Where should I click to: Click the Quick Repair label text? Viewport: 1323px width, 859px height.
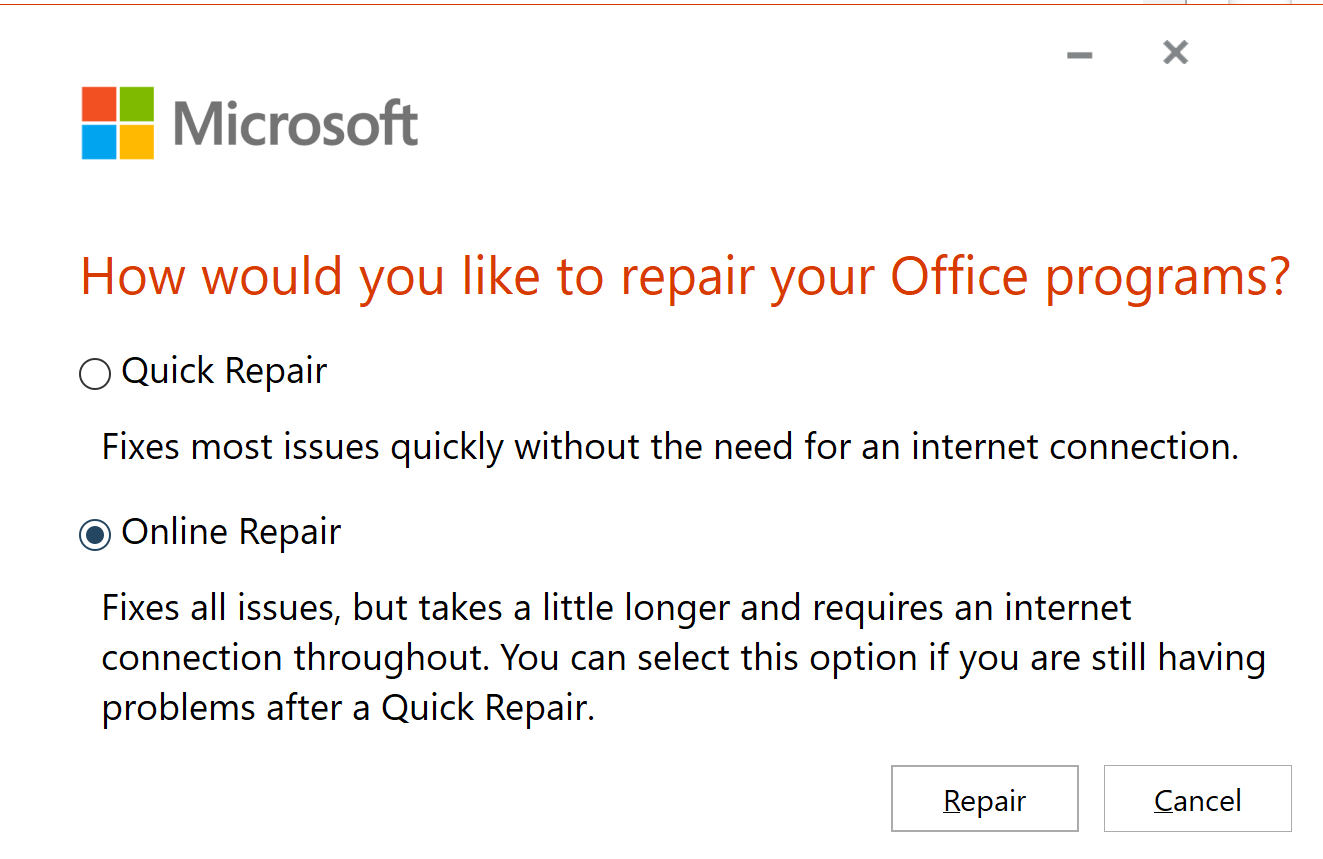pyautogui.click(x=224, y=372)
